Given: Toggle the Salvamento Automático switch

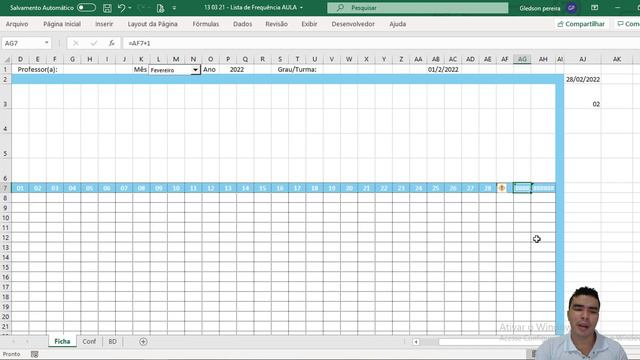Looking at the screenshot, I should (86, 8).
